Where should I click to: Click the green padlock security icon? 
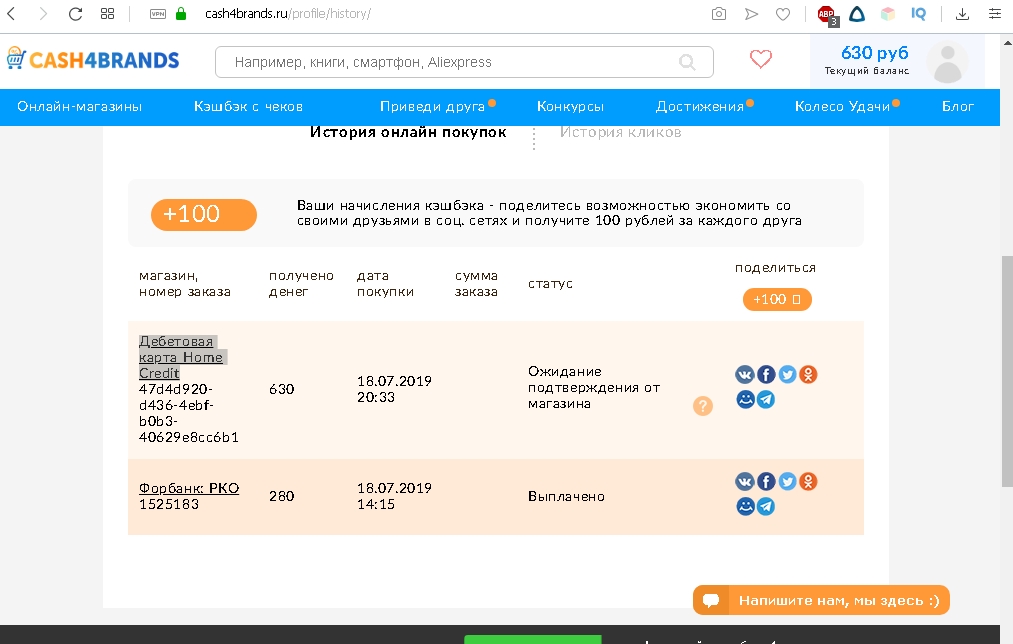tap(181, 14)
